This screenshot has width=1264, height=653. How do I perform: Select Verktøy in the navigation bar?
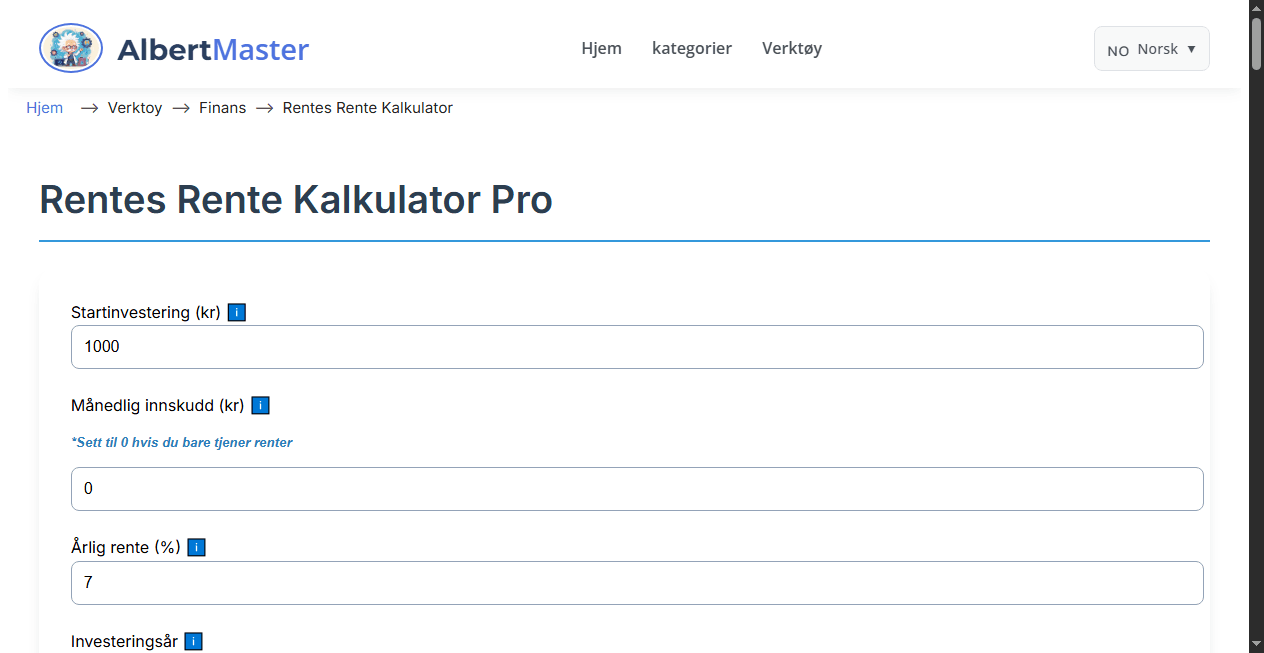click(791, 48)
